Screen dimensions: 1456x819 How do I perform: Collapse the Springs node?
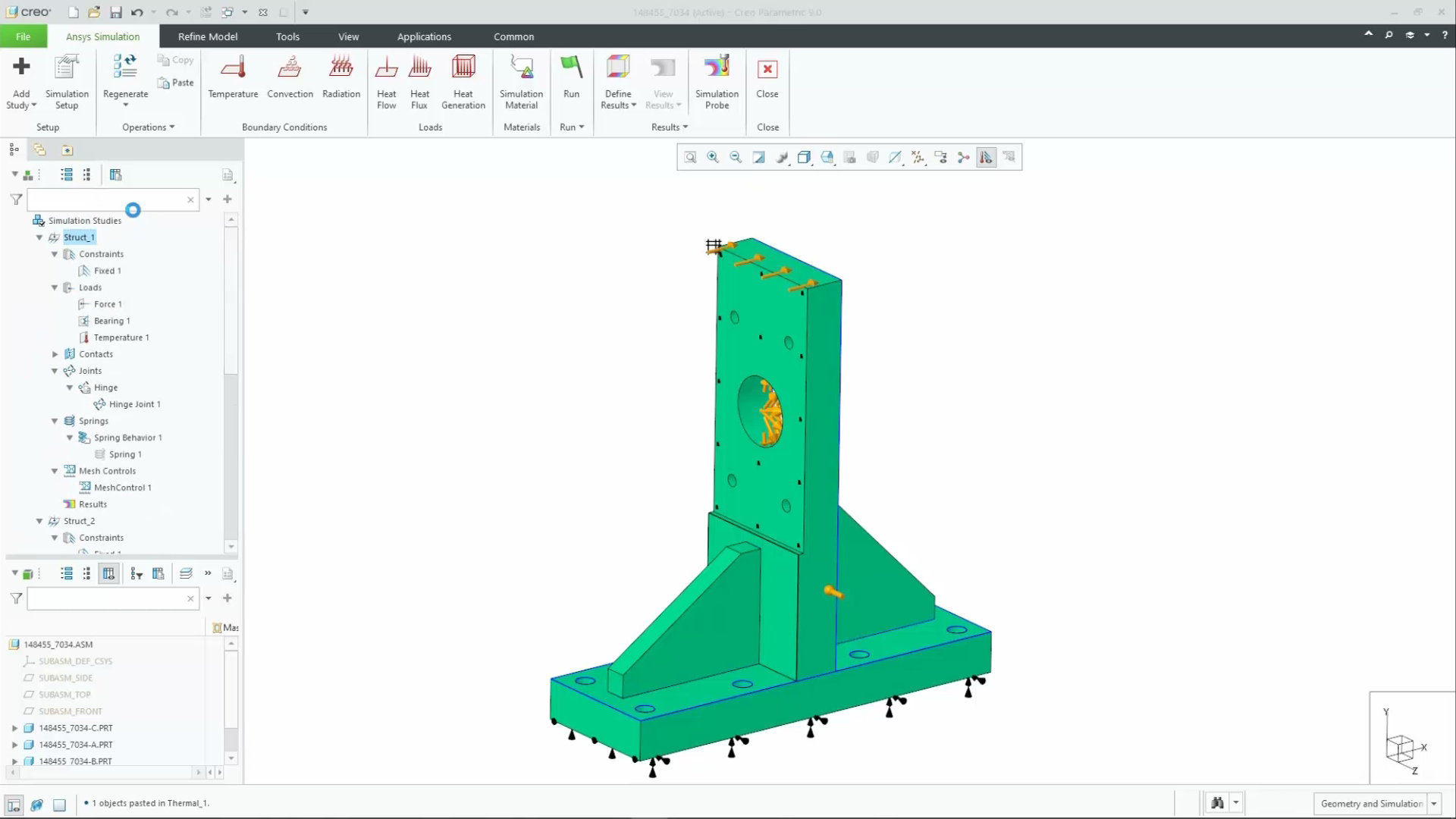(x=55, y=421)
